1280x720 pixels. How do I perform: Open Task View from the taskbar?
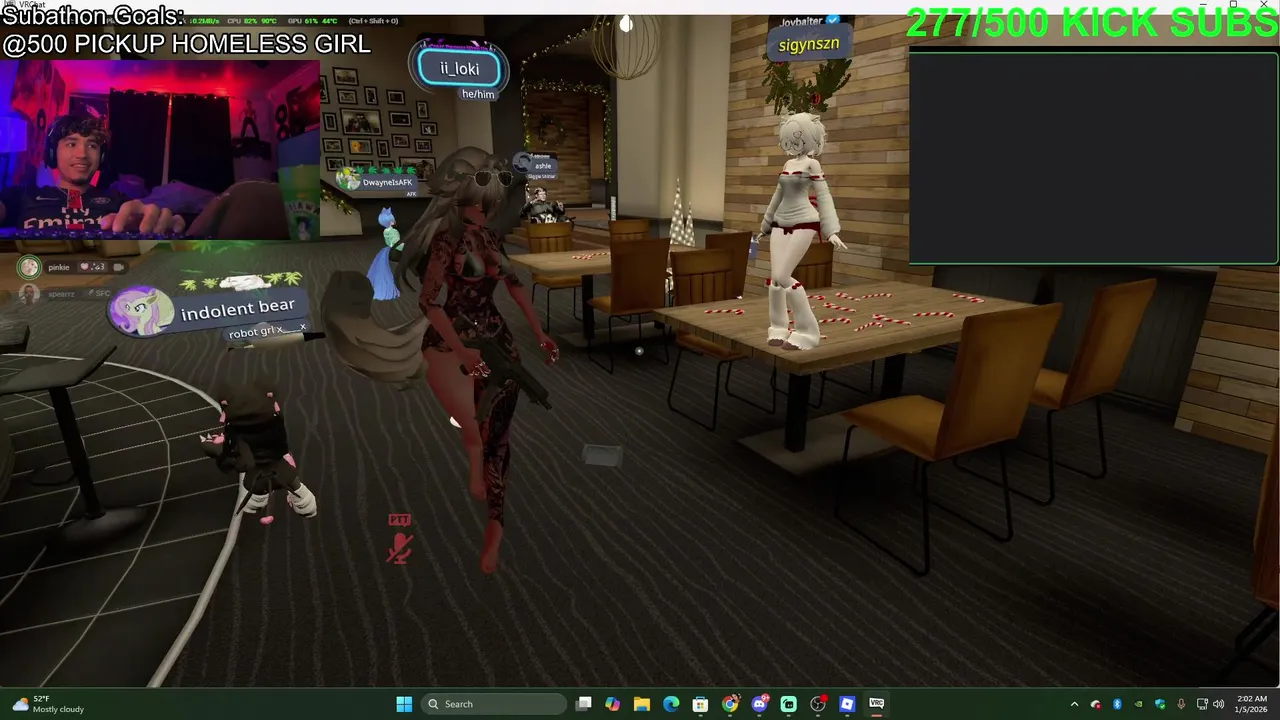pyautogui.click(x=584, y=704)
